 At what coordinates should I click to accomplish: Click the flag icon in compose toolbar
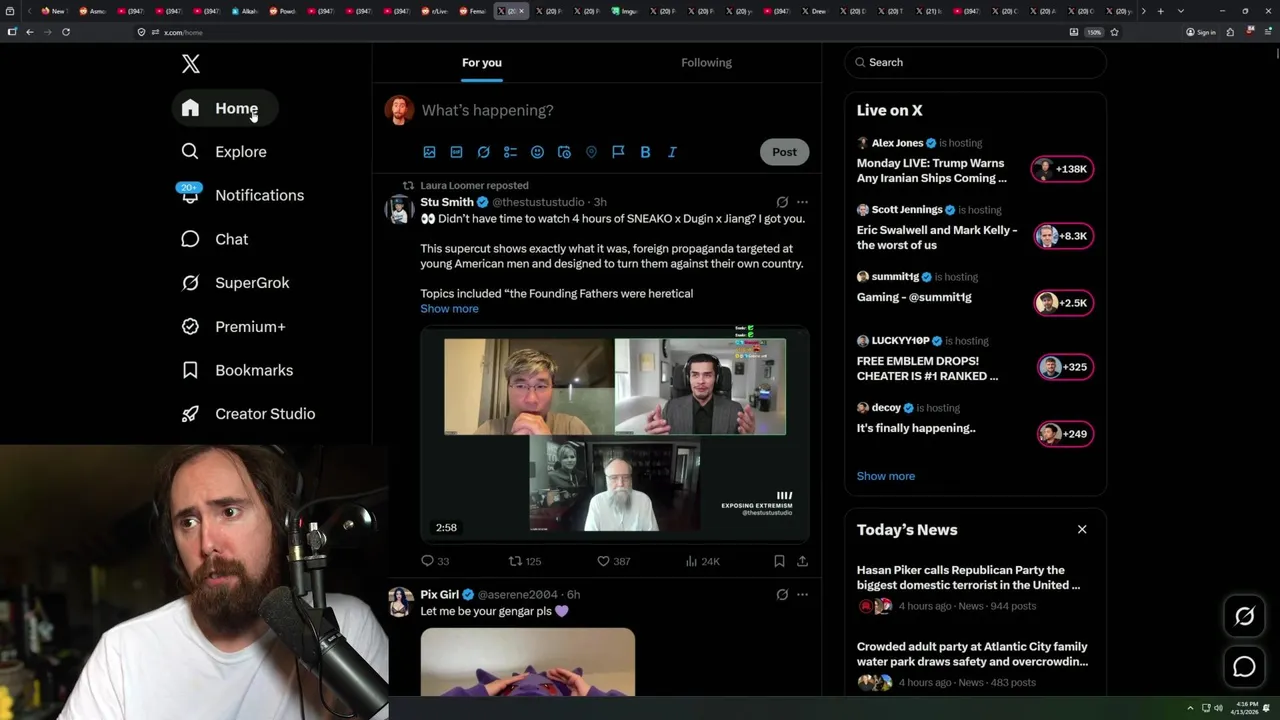click(x=618, y=152)
